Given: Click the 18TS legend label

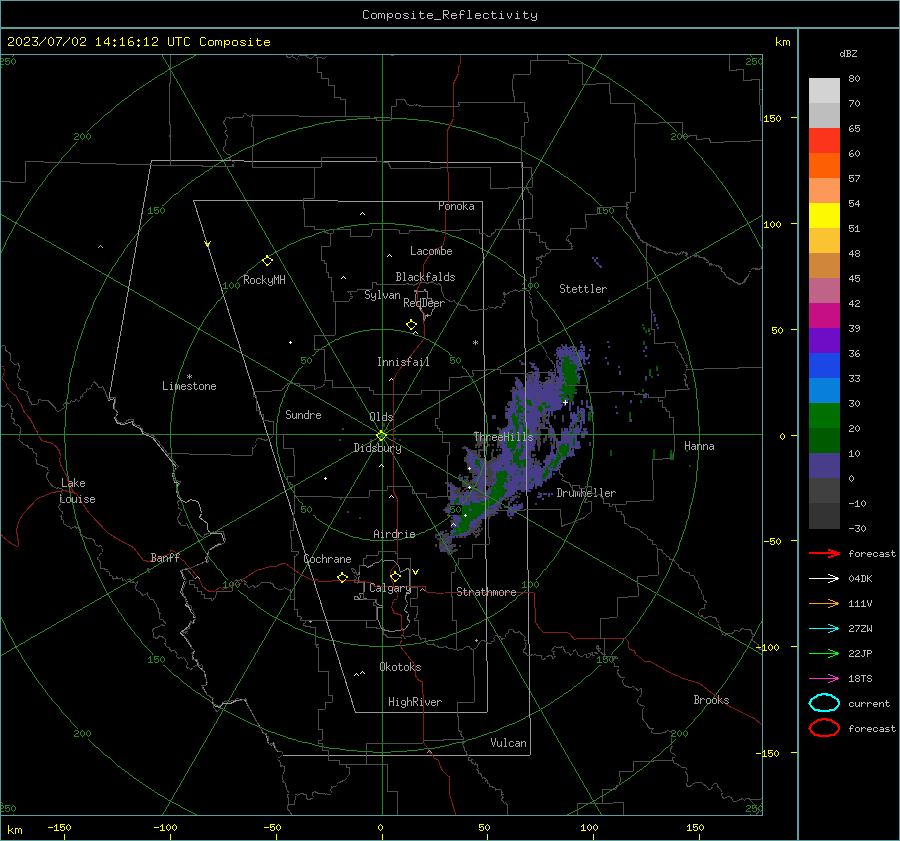Looking at the screenshot, I should pos(860,679).
